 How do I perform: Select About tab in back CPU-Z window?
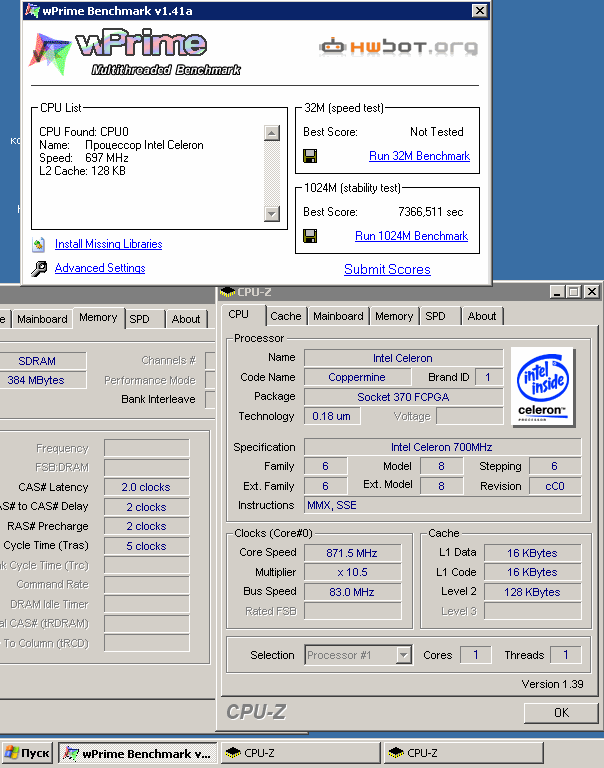click(186, 319)
